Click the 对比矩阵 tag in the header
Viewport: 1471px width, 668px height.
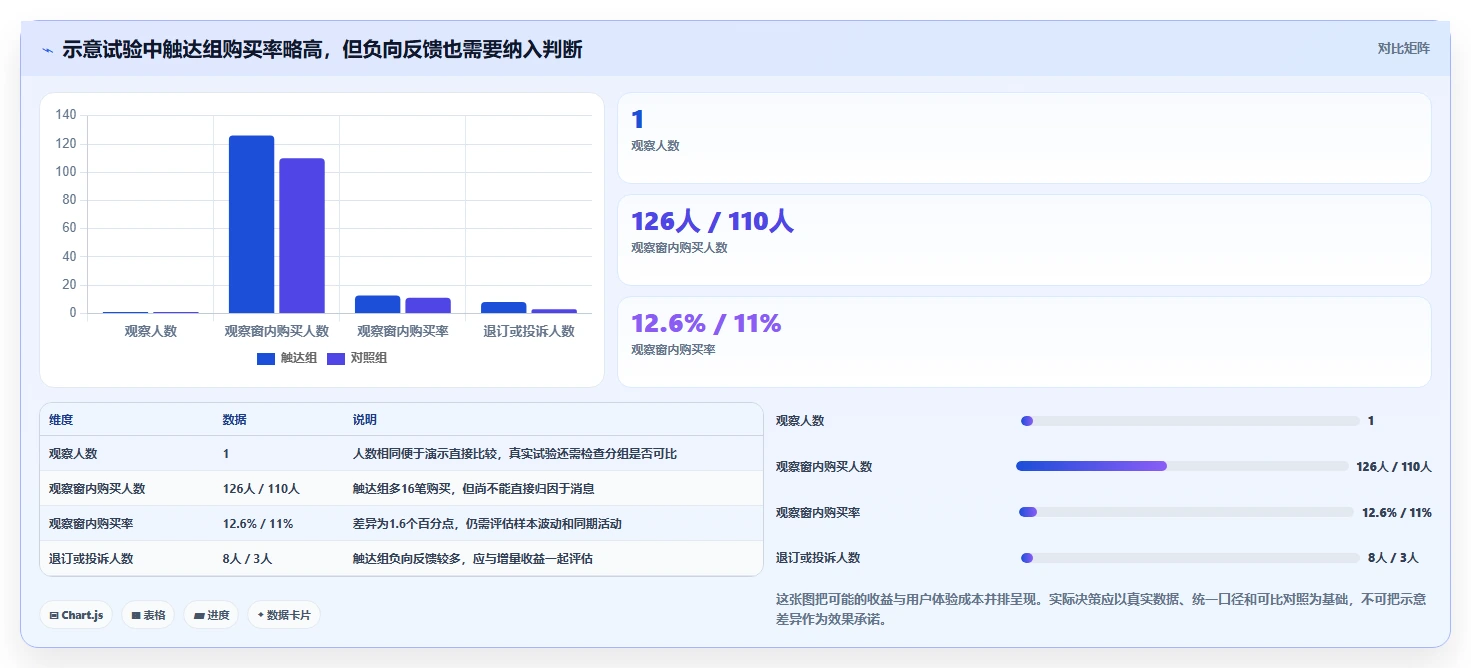(1403, 48)
